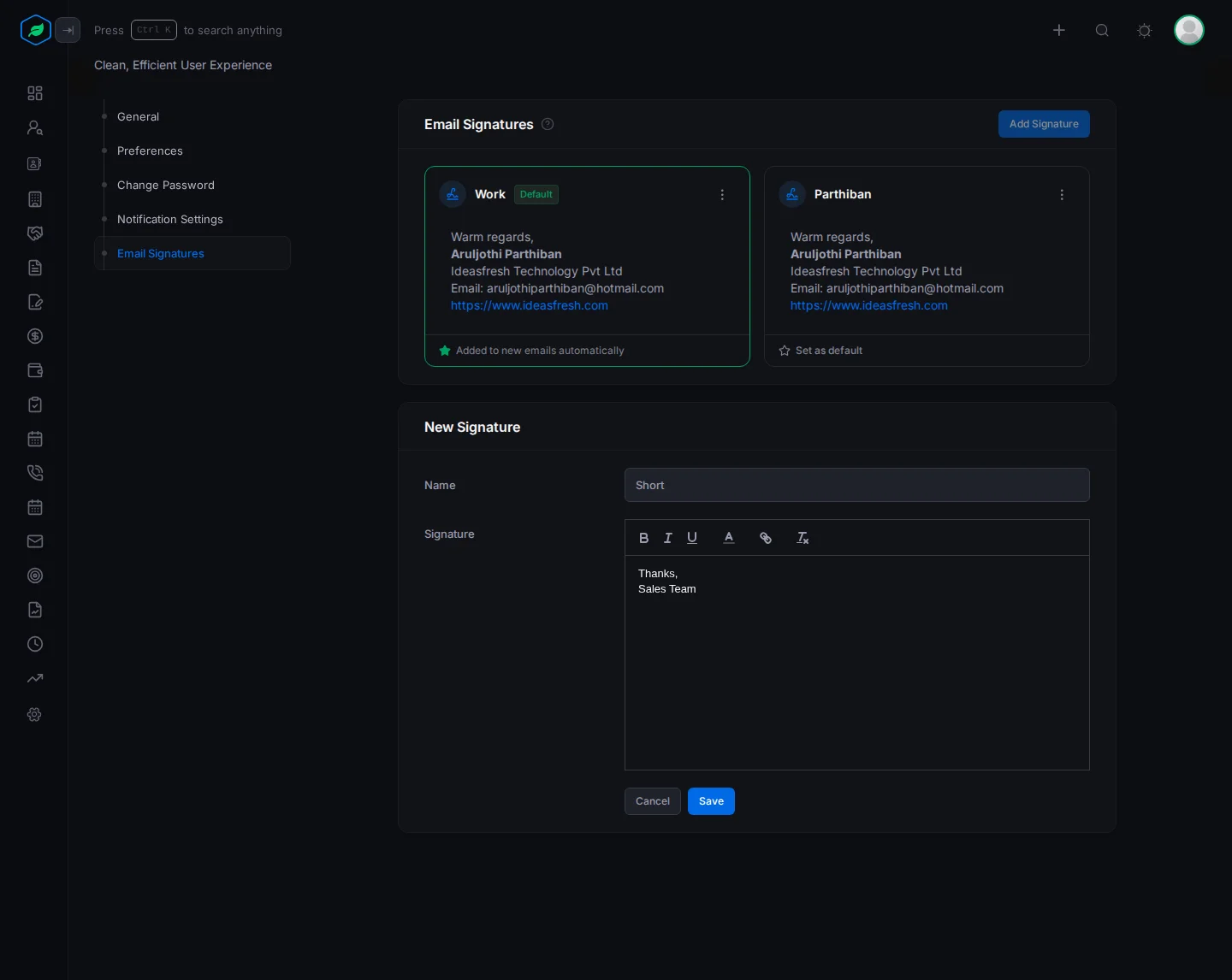Click the search magnifier in top bar
This screenshot has height=980, width=1232.
click(1102, 30)
